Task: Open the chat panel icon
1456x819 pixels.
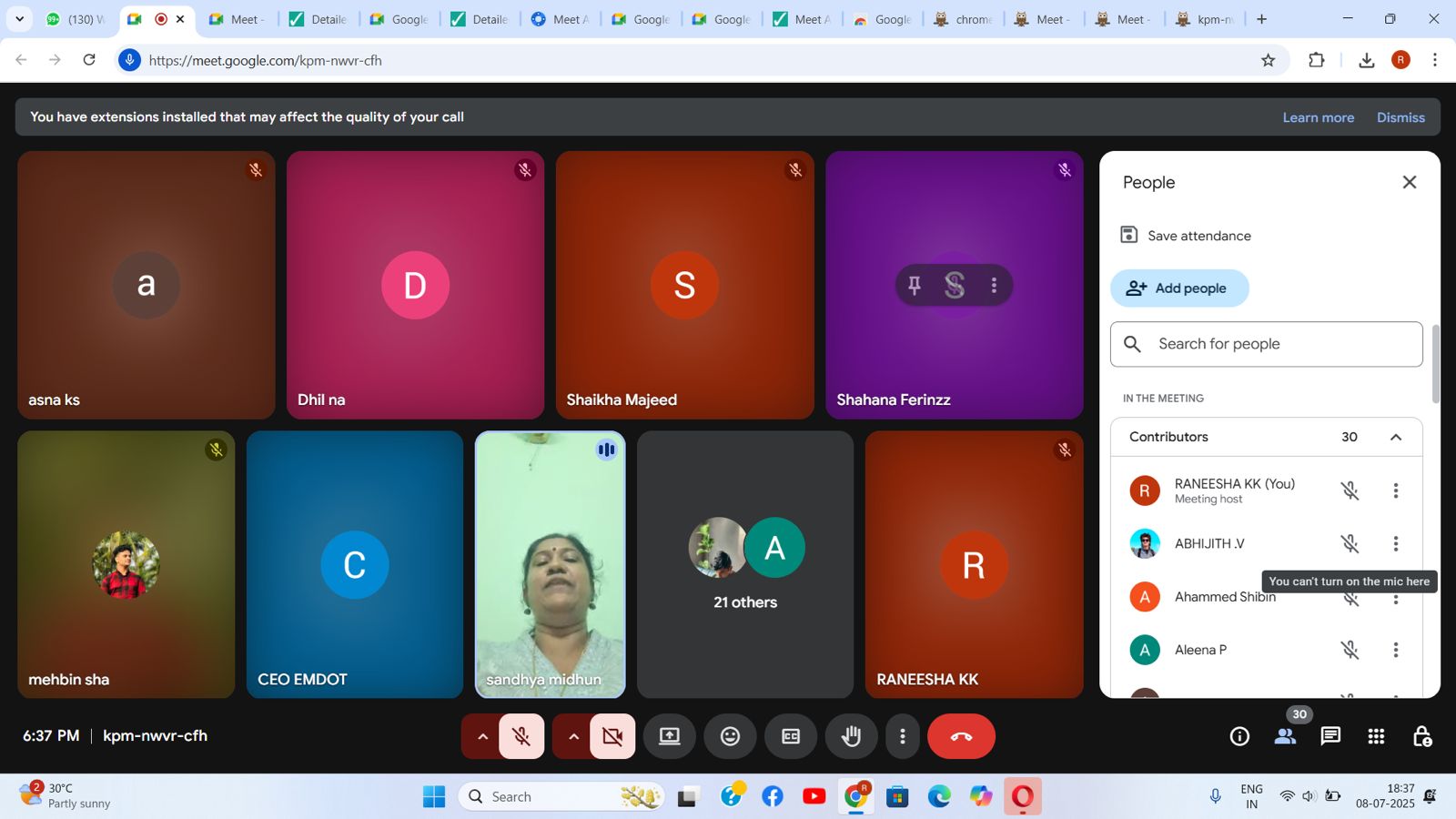Action: click(1330, 736)
